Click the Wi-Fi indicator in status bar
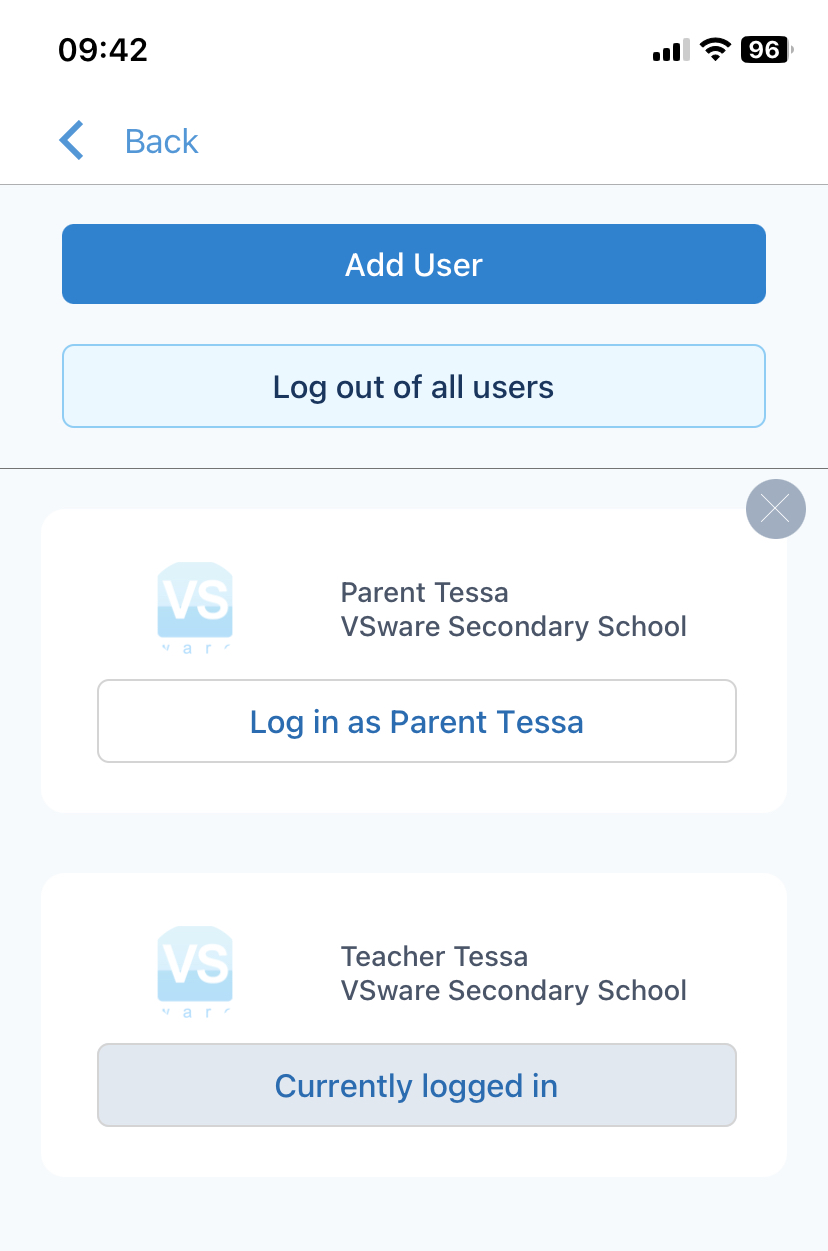 714,49
